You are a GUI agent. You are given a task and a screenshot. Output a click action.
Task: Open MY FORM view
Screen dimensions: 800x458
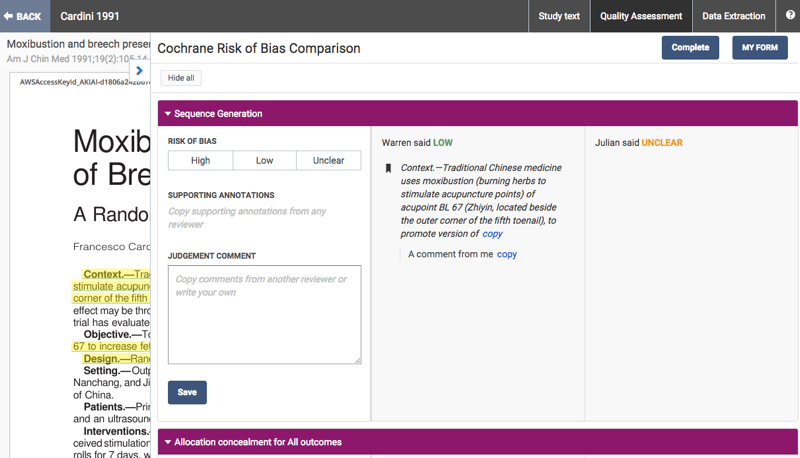pyautogui.click(x=759, y=47)
